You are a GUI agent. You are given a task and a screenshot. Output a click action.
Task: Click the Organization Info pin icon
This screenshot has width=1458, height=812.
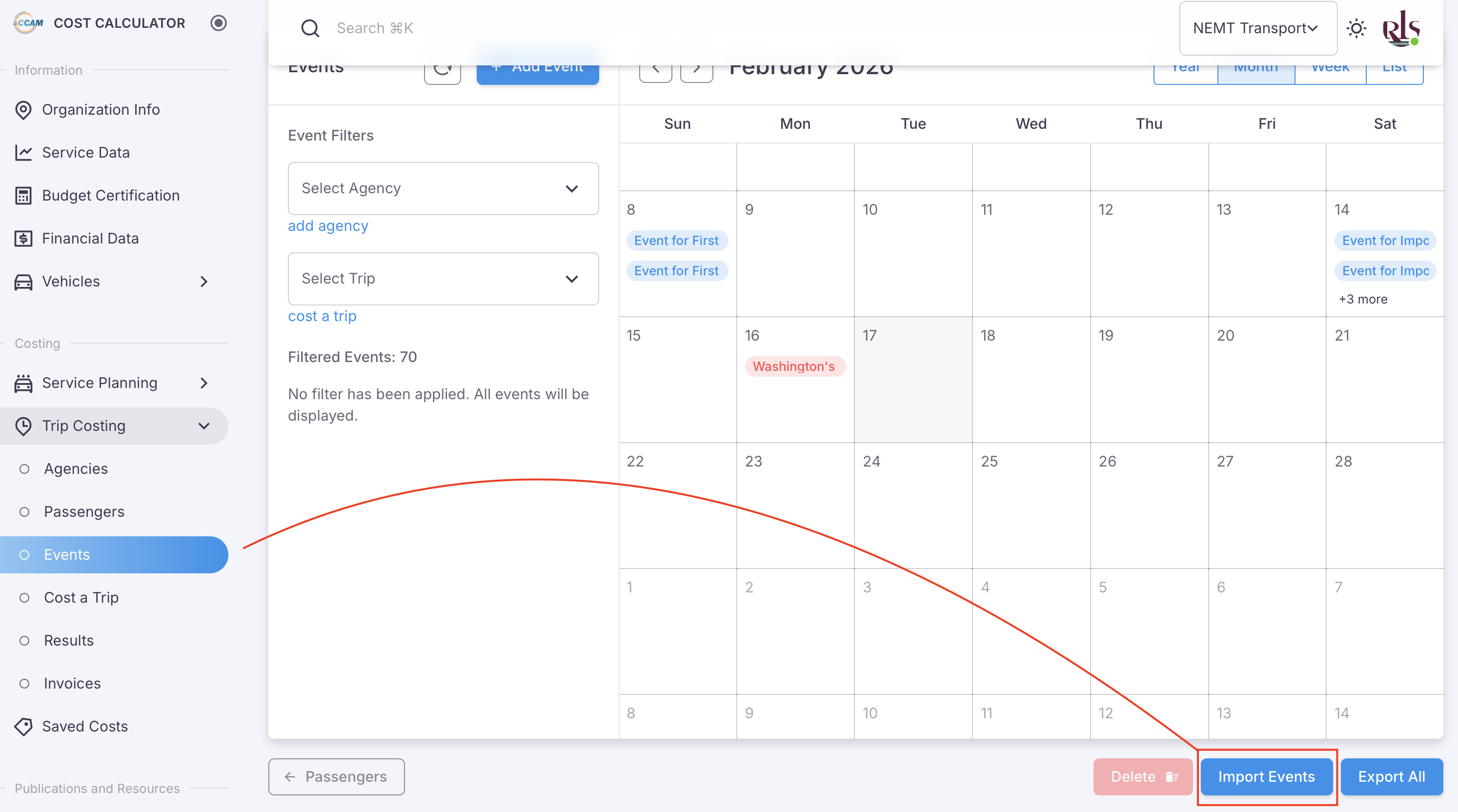(x=23, y=110)
